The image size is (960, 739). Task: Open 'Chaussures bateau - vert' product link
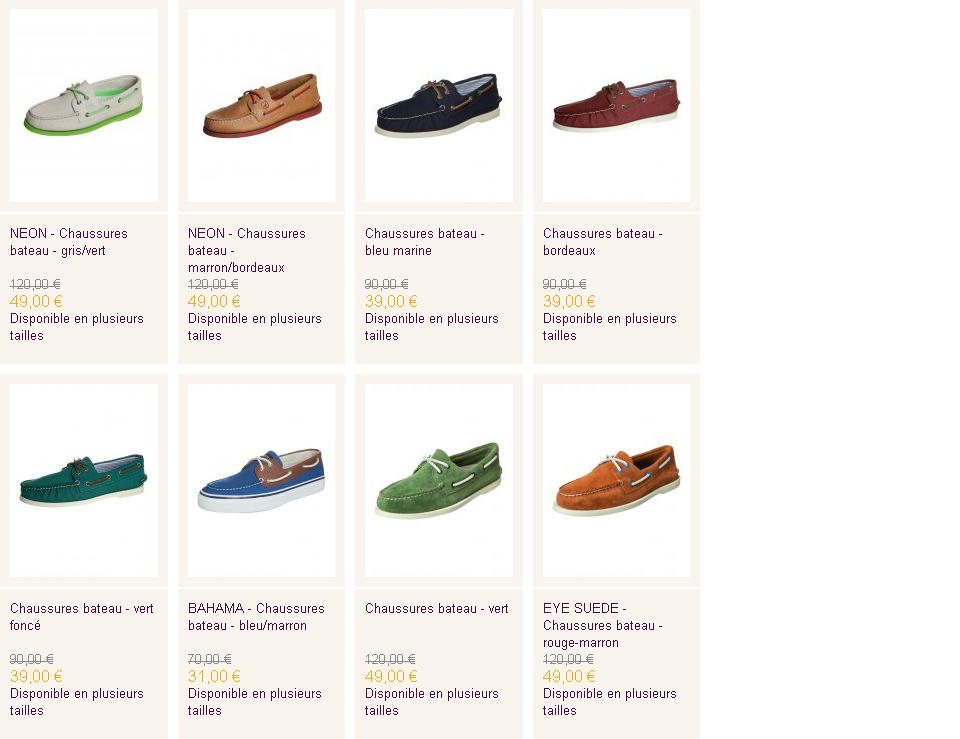pyautogui.click(x=437, y=609)
